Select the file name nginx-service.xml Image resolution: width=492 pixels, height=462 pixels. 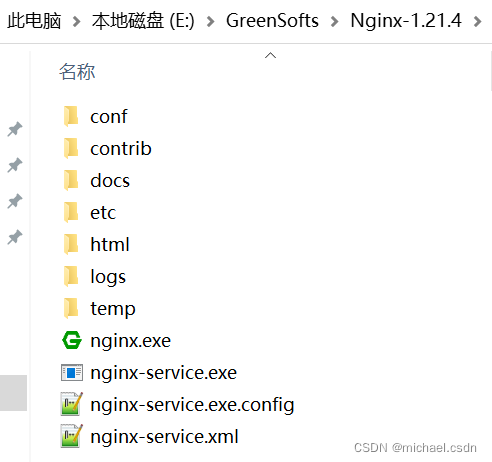164,437
